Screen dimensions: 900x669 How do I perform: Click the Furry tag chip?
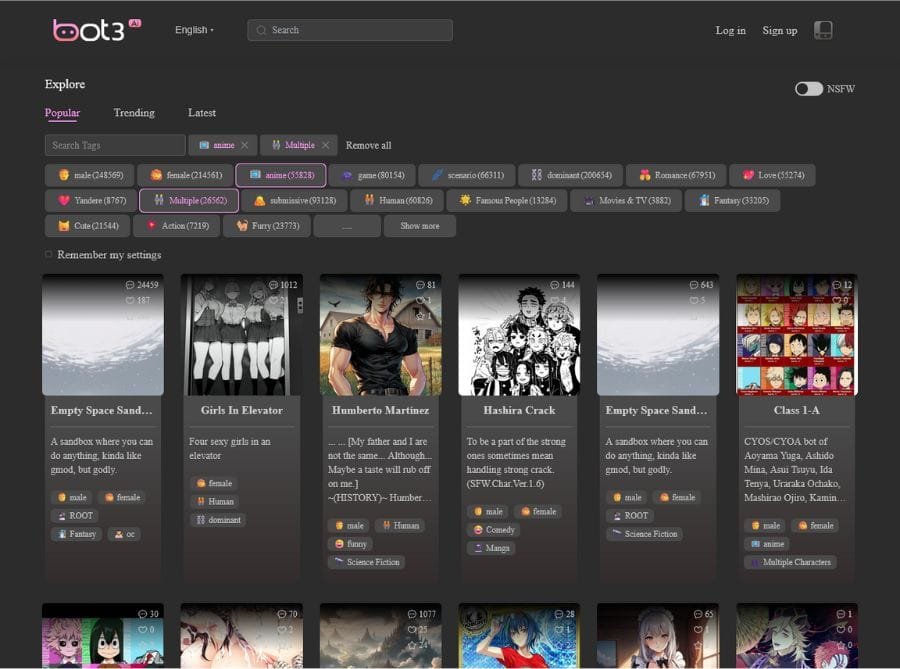coord(266,226)
